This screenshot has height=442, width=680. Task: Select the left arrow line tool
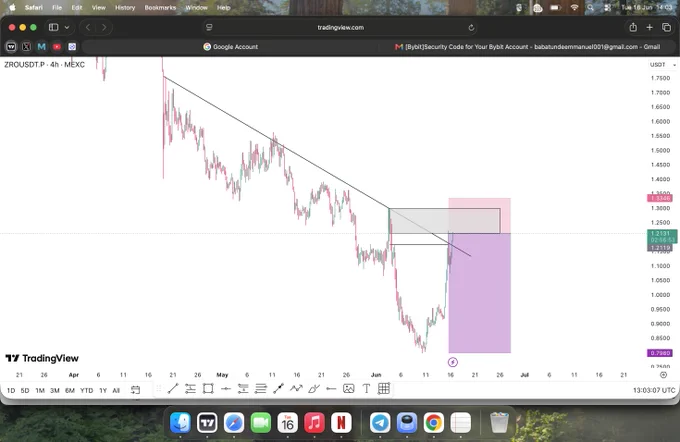[x=331, y=389]
